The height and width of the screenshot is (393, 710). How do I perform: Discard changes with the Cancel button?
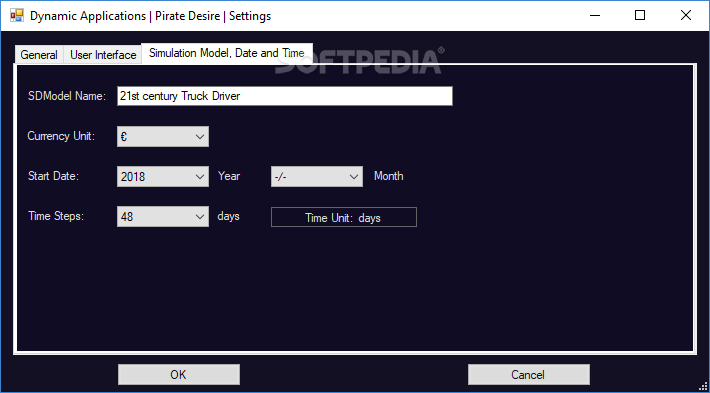(529, 374)
